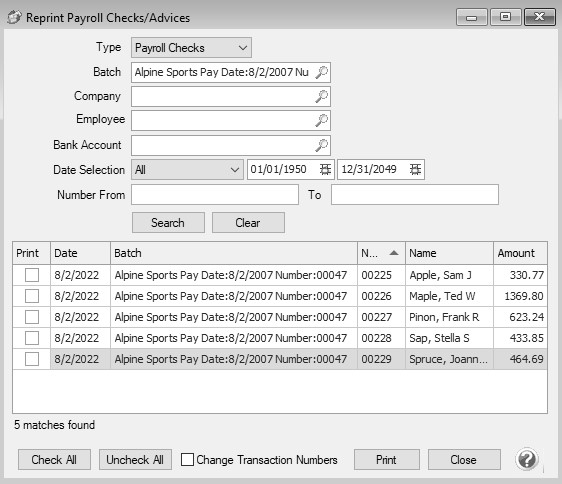
Task: Tick the Print checkbox for check 00227
Action: [32, 317]
